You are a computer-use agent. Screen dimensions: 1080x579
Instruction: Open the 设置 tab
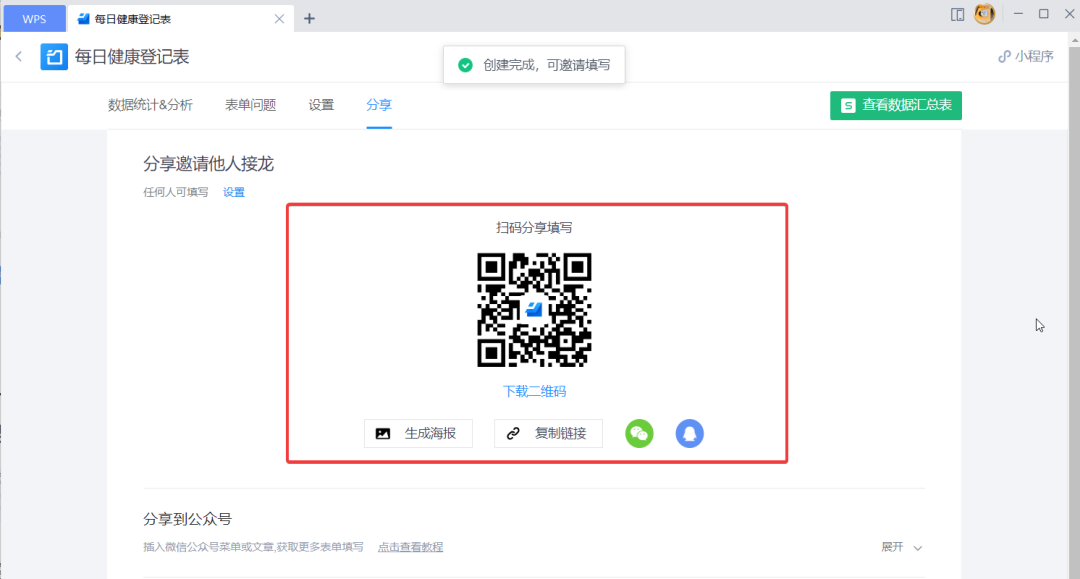pyautogui.click(x=321, y=105)
